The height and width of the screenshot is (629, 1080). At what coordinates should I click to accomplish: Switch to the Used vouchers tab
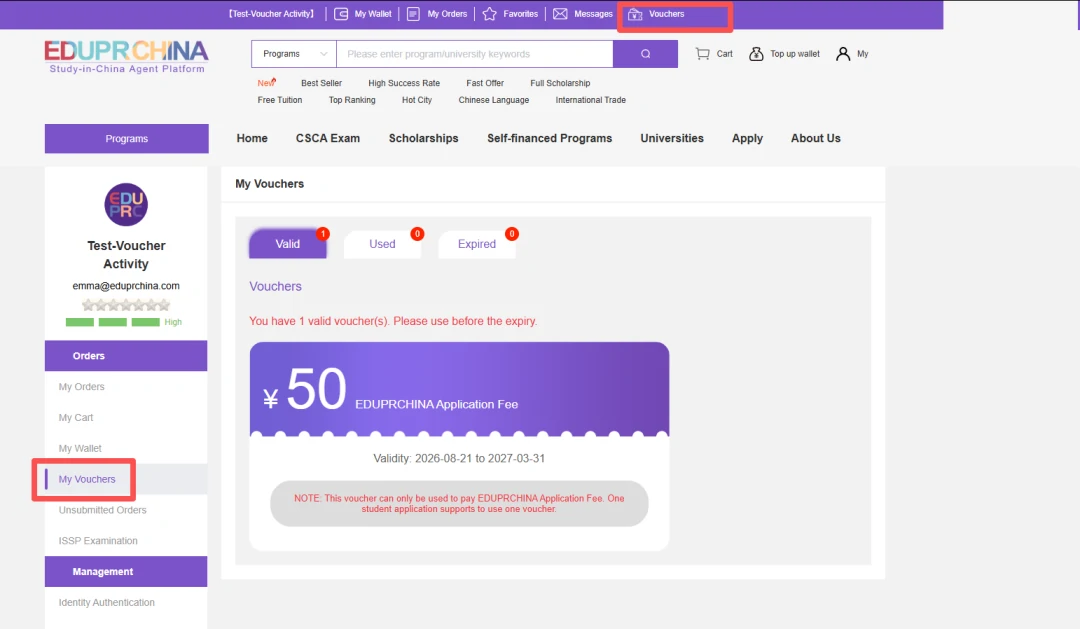pos(382,244)
